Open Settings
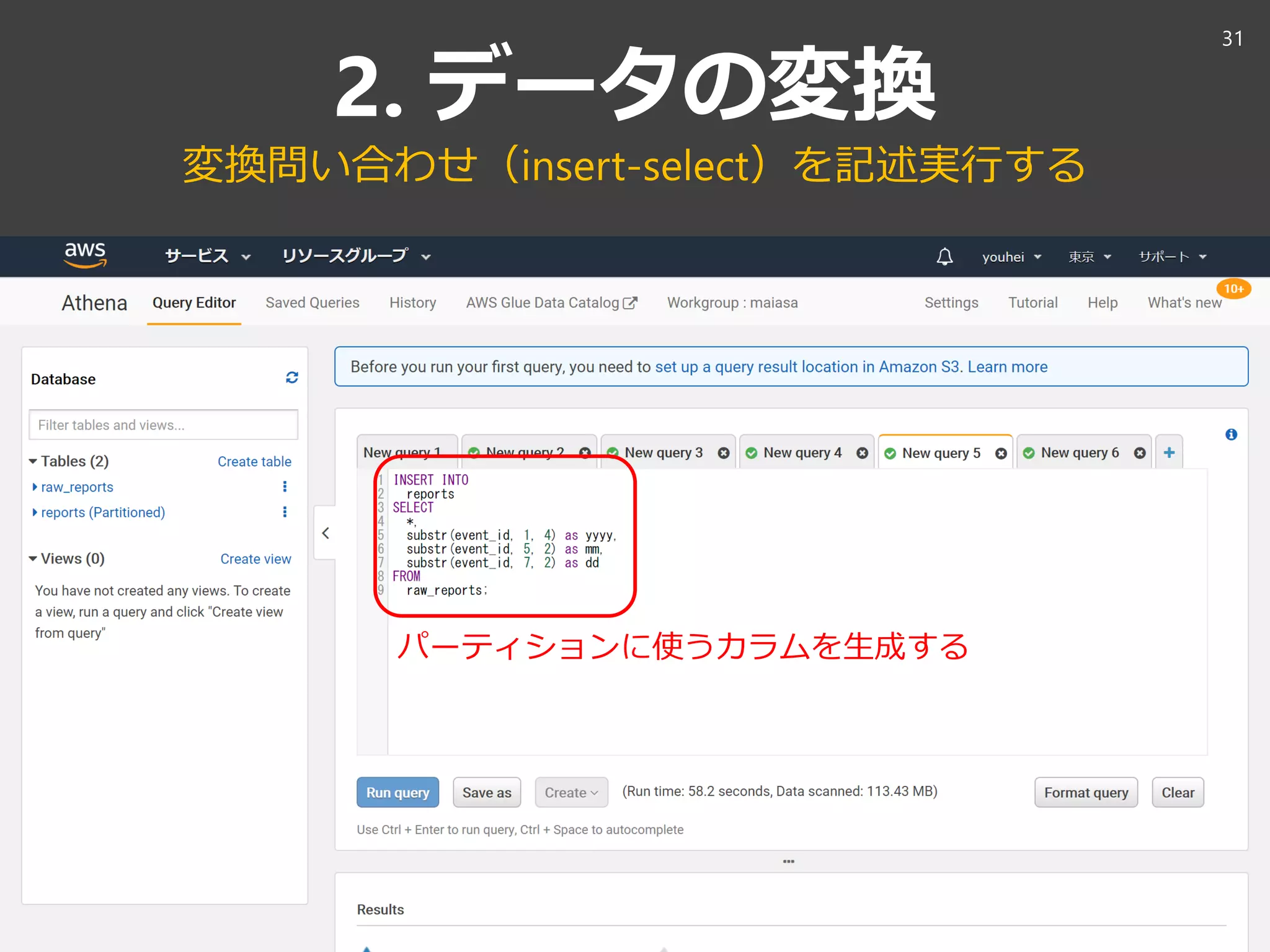Image resolution: width=1270 pixels, height=952 pixels. point(951,302)
